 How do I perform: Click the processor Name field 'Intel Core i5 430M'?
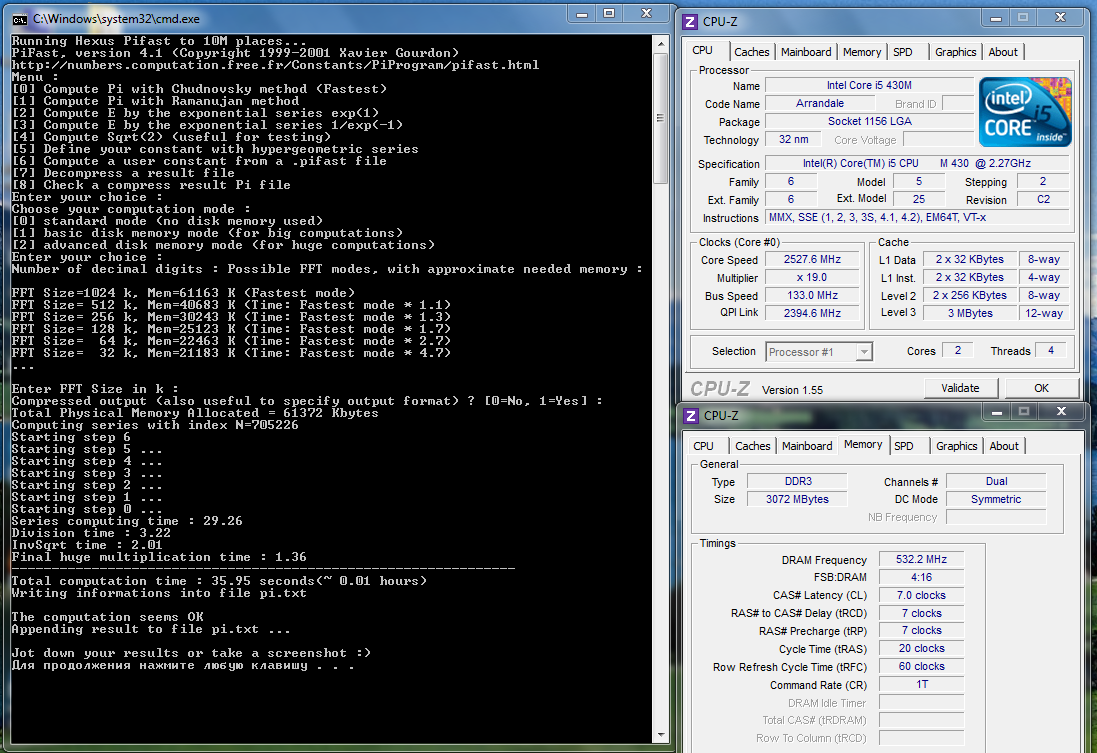pos(869,85)
